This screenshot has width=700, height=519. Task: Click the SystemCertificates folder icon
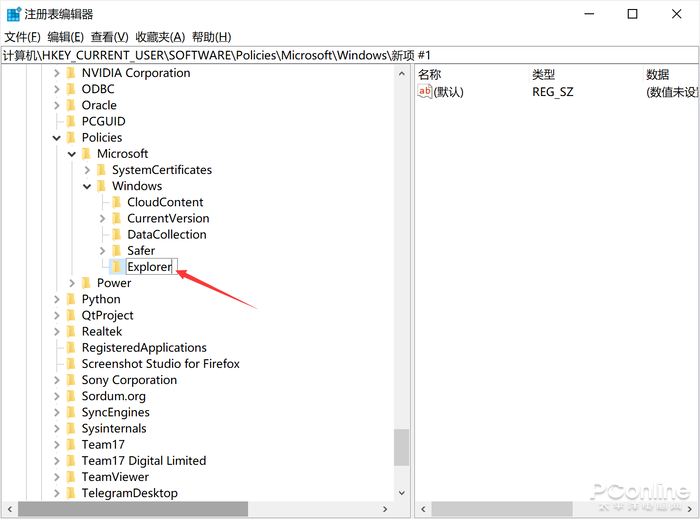(x=101, y=170)
